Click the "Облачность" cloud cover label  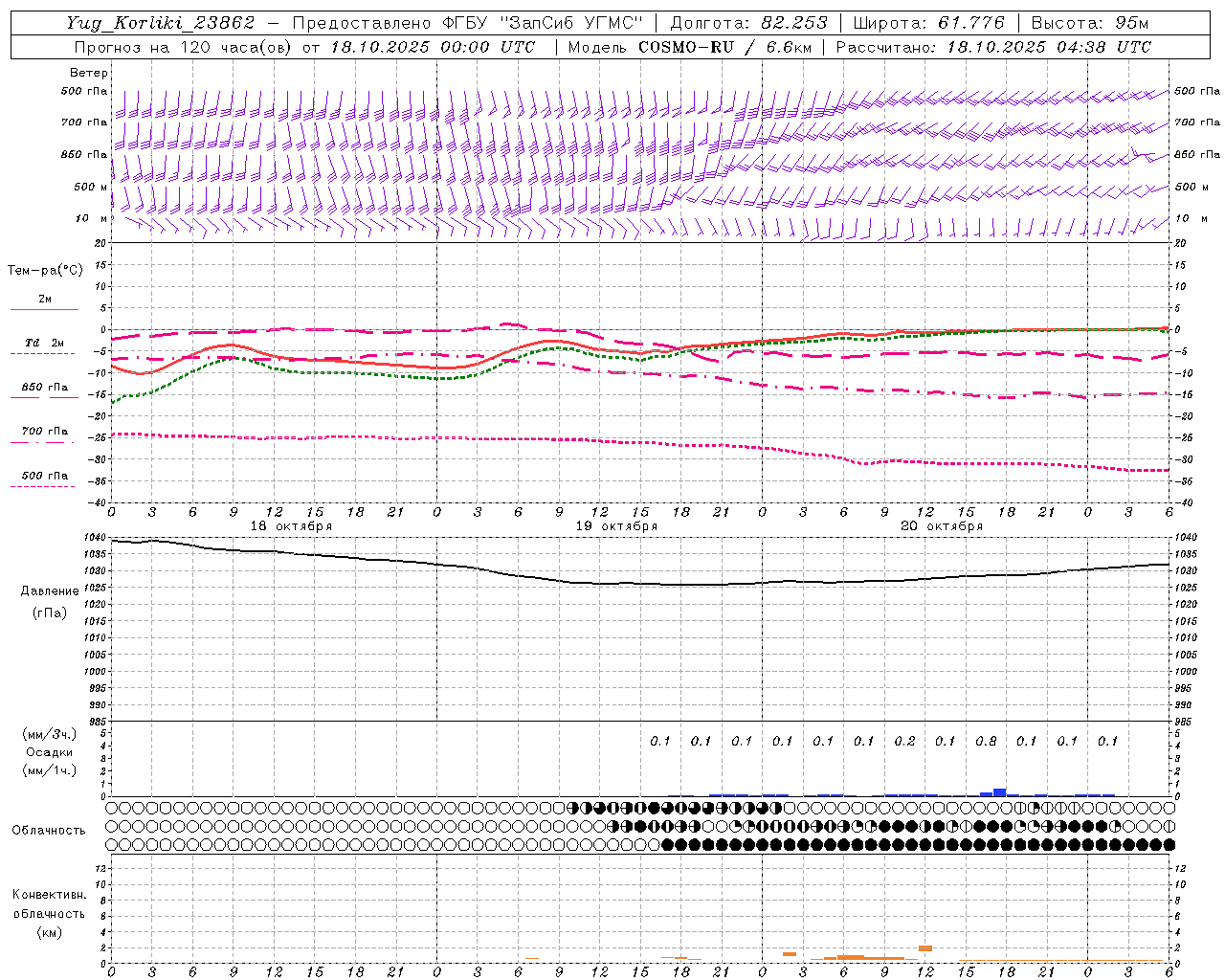(x=49, y=831)
